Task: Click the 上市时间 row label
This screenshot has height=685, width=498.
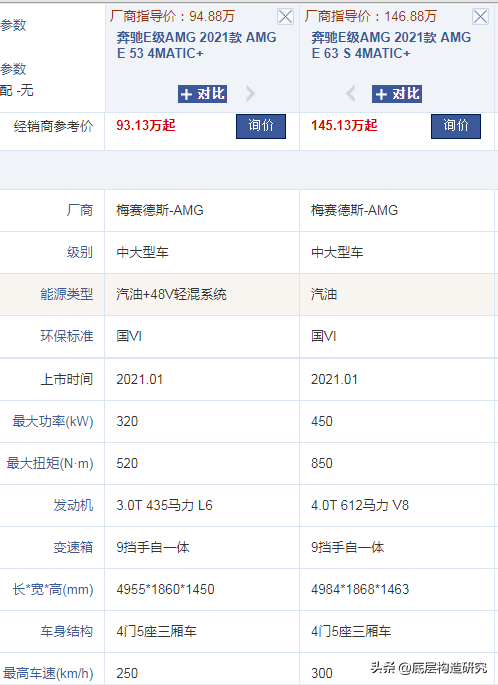Action: [x=67, y=379]
